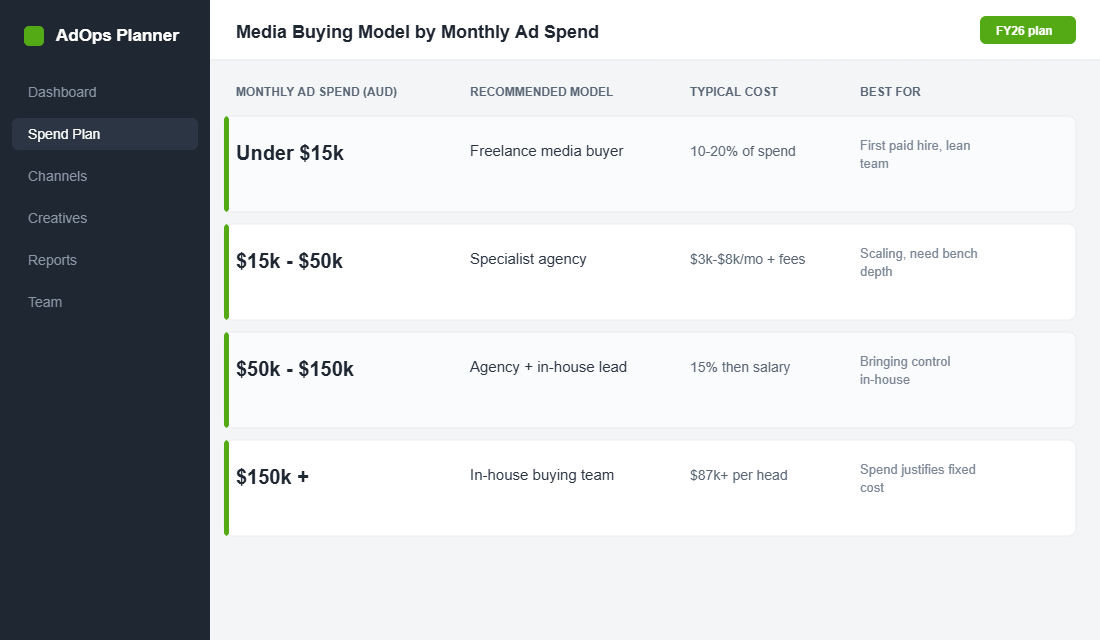This screenshot has width=1100, height=640.
Task: Click the $3k-$8k/mo + fees cell
Action: [x=747, y=259]
